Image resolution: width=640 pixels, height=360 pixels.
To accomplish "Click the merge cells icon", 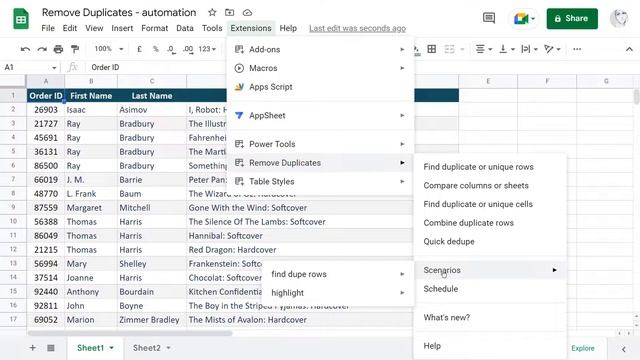I will click(x=449, y=49).
